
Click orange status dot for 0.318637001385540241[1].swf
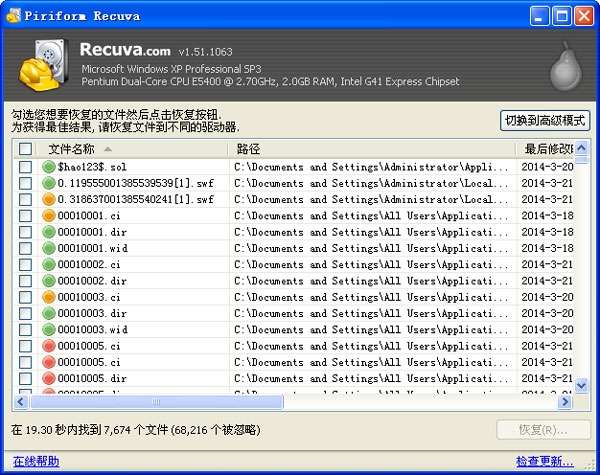pyautogui.click(x=49, y=199)
